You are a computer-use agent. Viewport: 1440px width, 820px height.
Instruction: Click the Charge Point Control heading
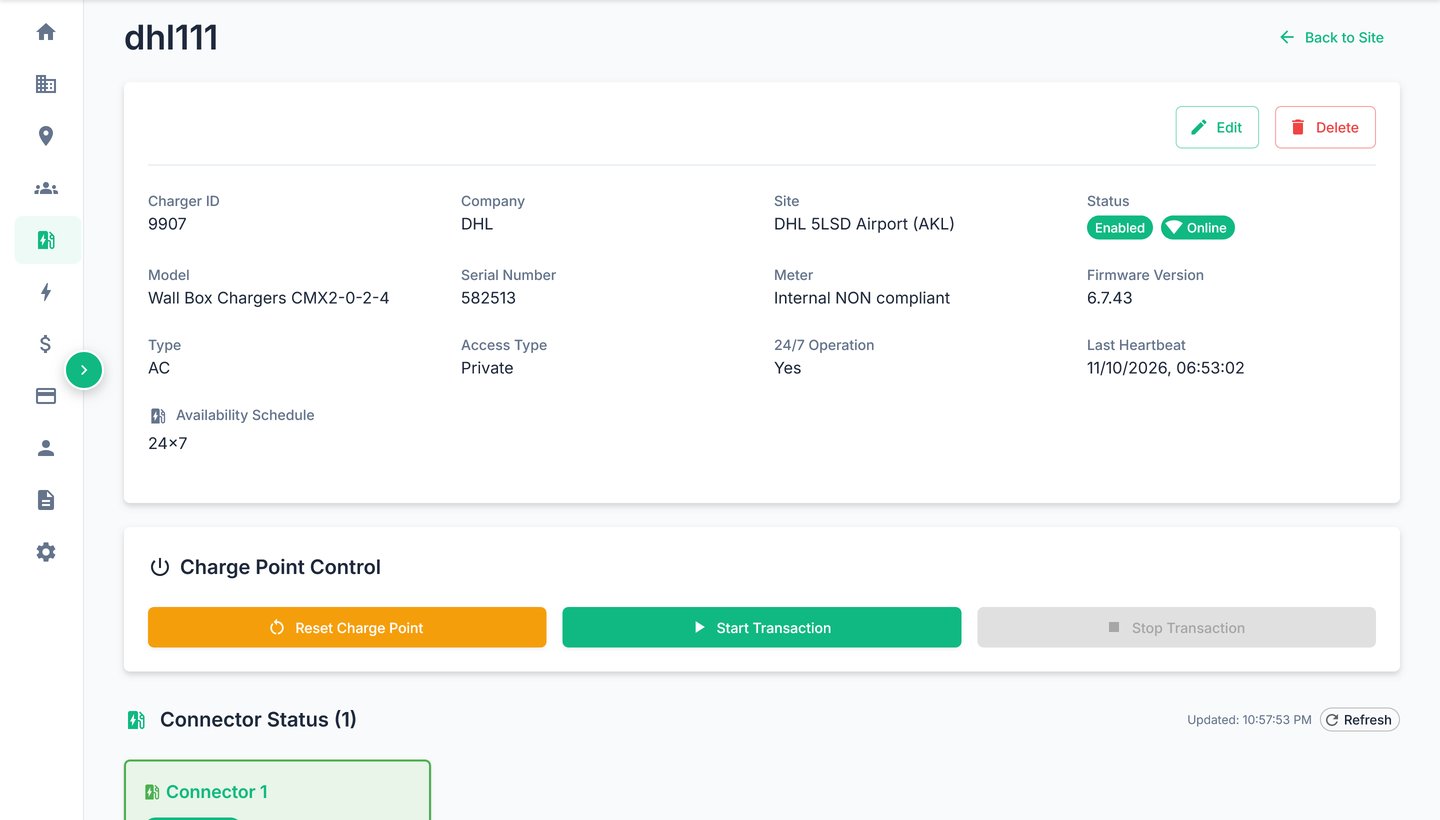click(x=280, y=567)
